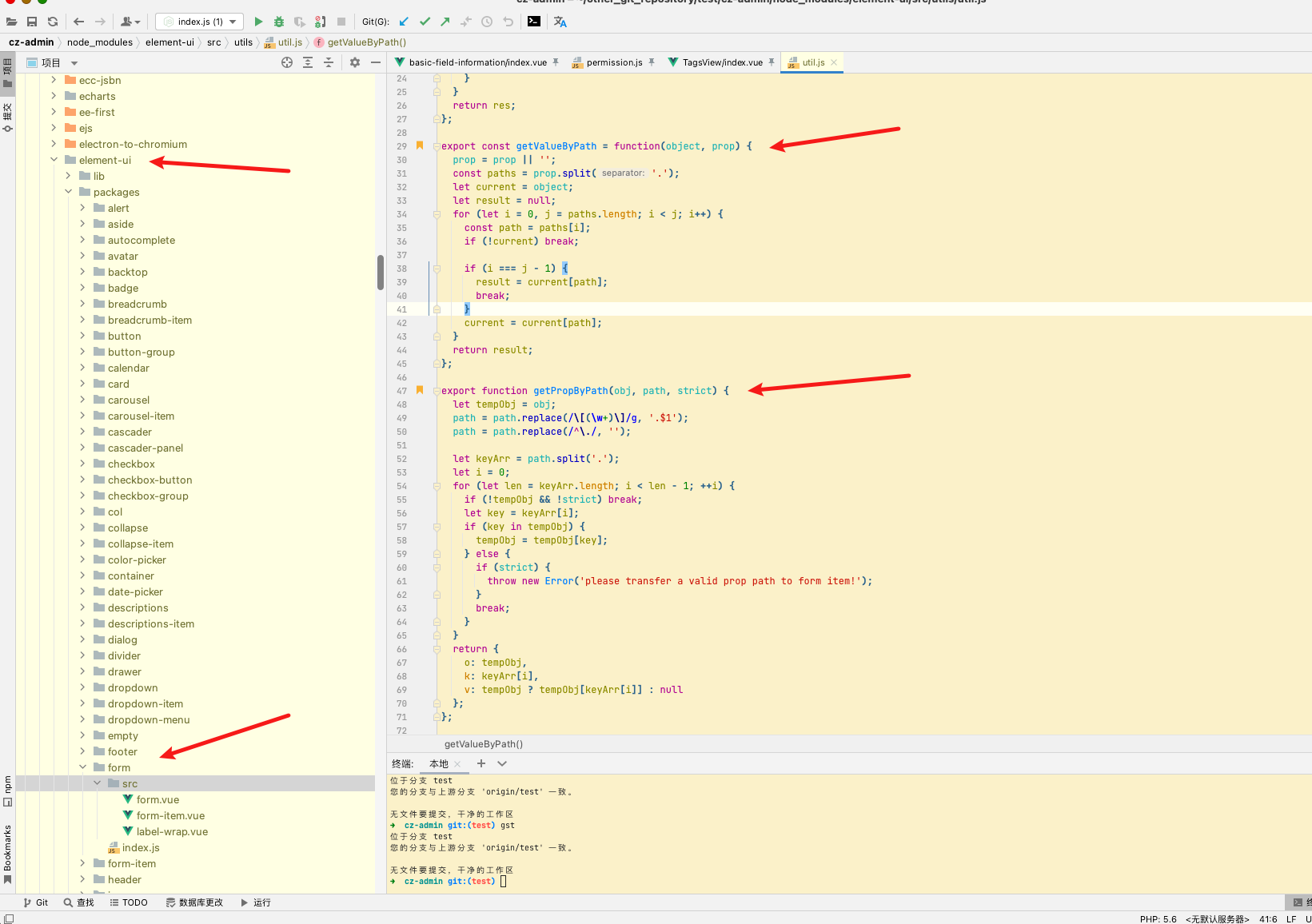The height and width of the screenshot is (924, 1312).
Task: Click utils in the breadcrumb
Action: click(244, 42)
